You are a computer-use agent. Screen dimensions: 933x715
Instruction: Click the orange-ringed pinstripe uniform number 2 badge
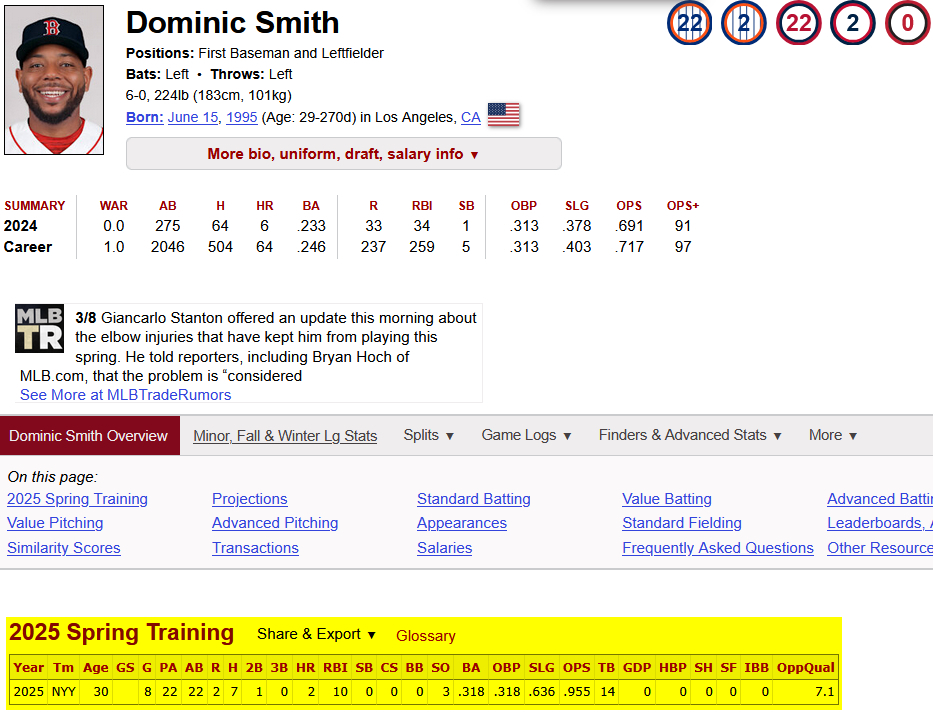(744, 23)
